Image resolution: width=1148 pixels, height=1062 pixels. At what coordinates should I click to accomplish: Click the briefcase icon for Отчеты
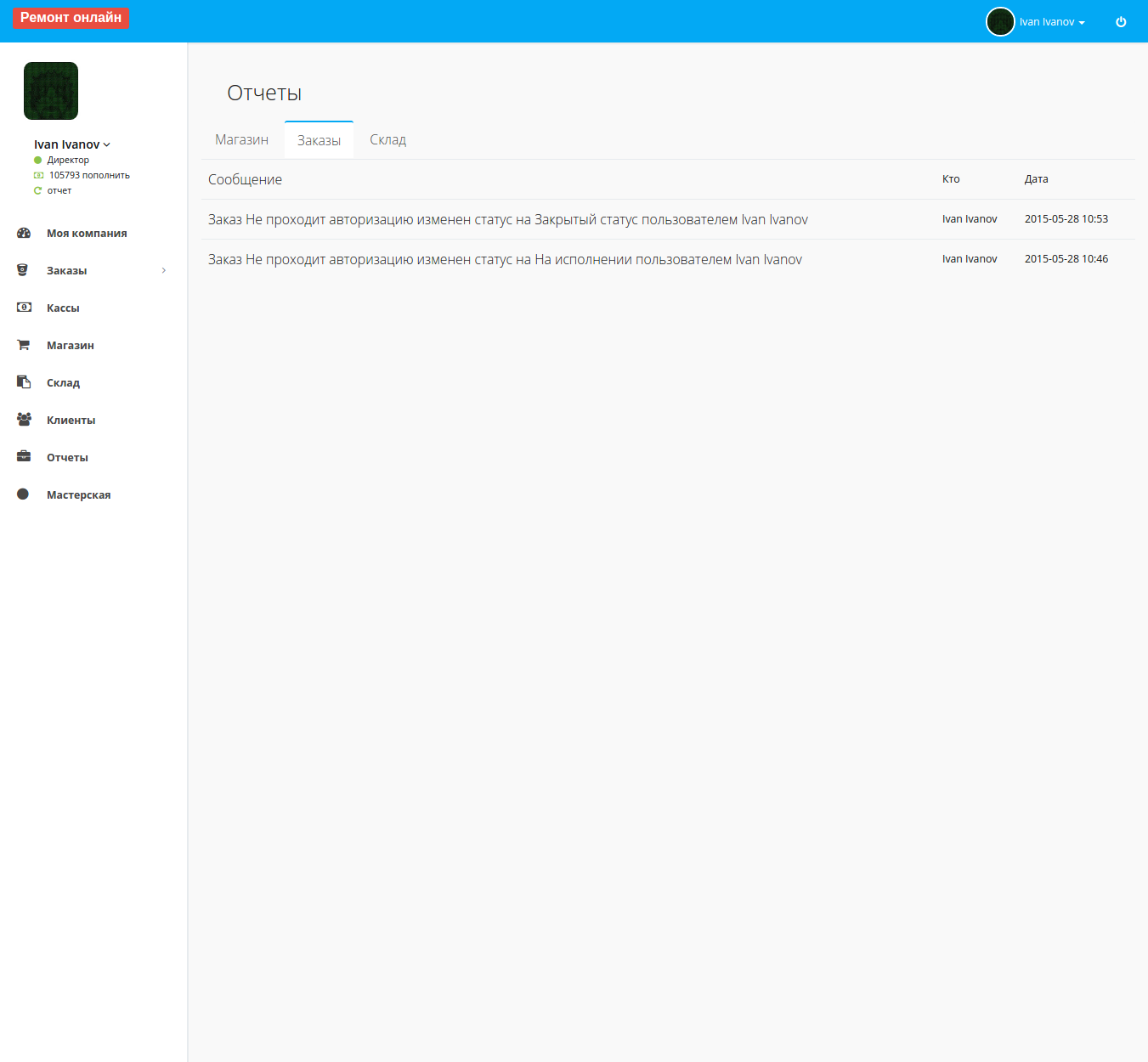[x=24, y=457]
